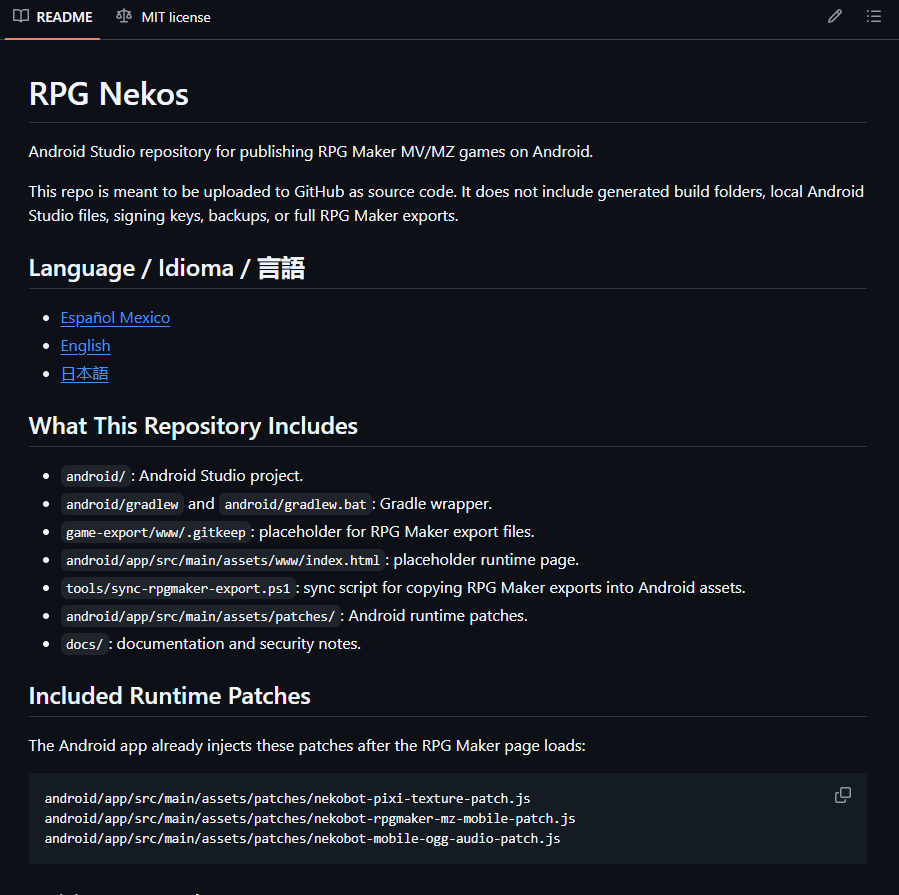This screenshot has width=899, height=895.
Task: Click the Language / Idioma heading
Action: (167, 268)
